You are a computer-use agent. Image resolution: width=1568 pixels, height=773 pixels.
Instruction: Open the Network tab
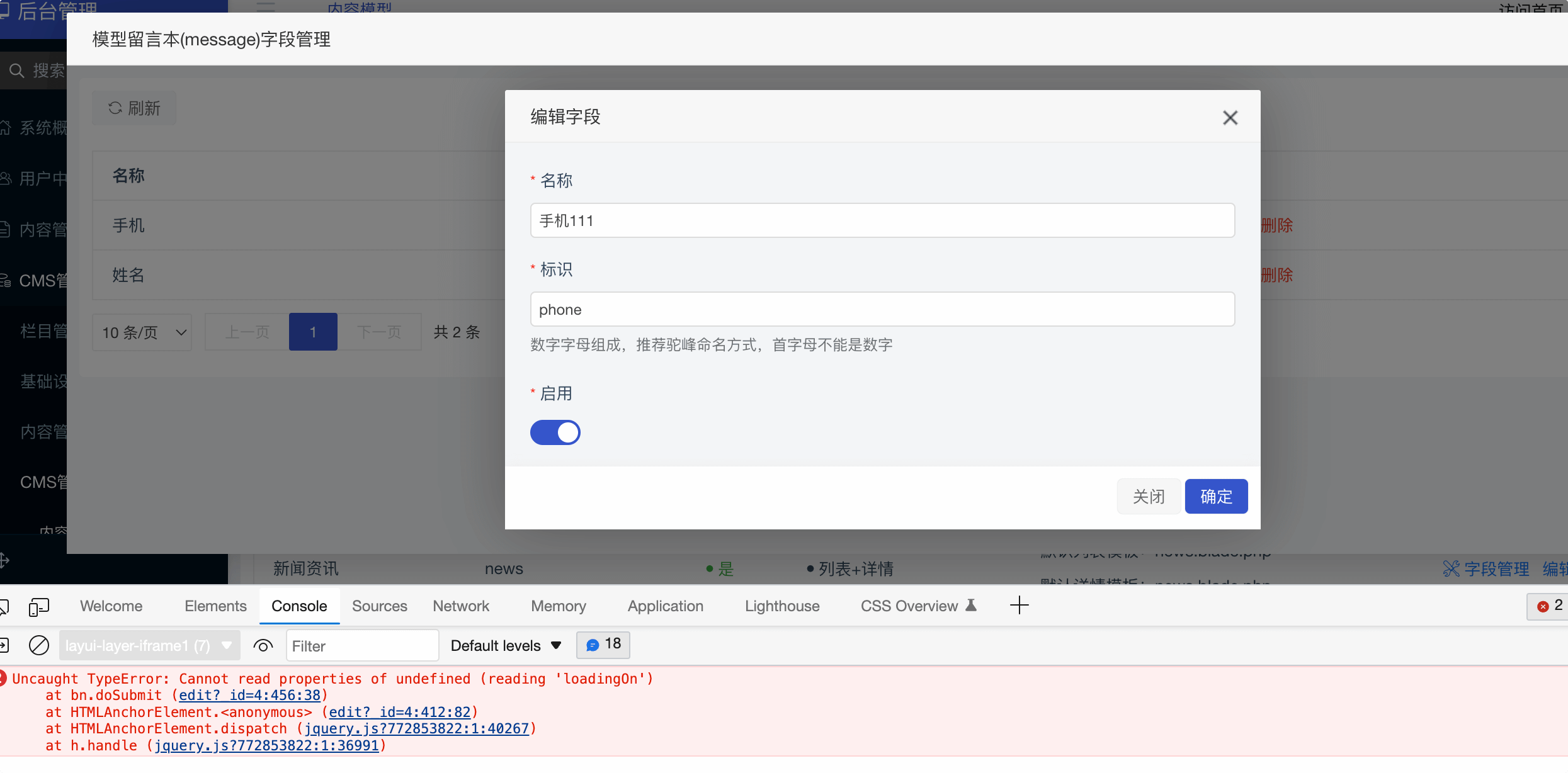[x=461, y=606]
